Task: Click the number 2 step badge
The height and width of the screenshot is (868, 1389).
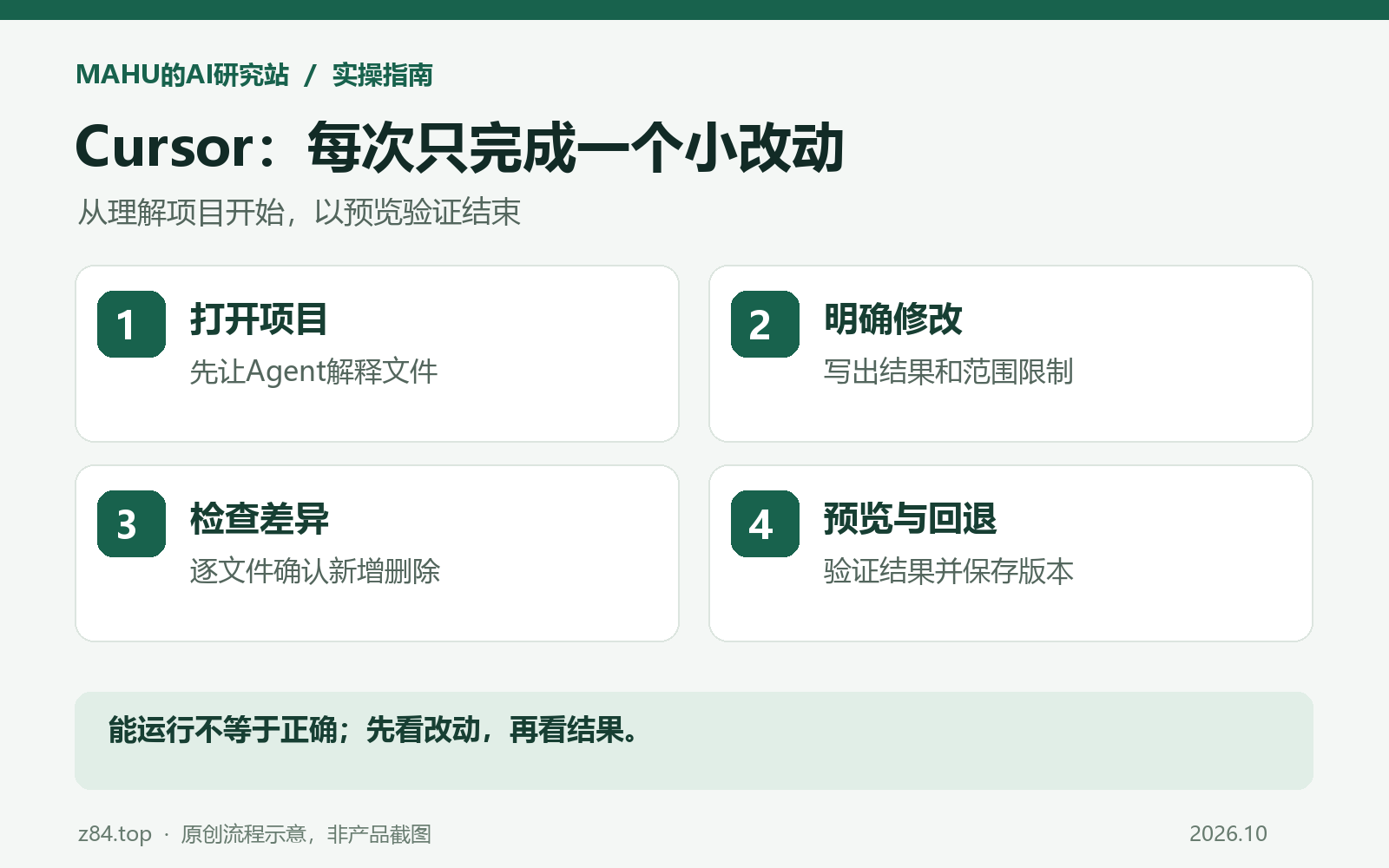Action: point(765,324)
